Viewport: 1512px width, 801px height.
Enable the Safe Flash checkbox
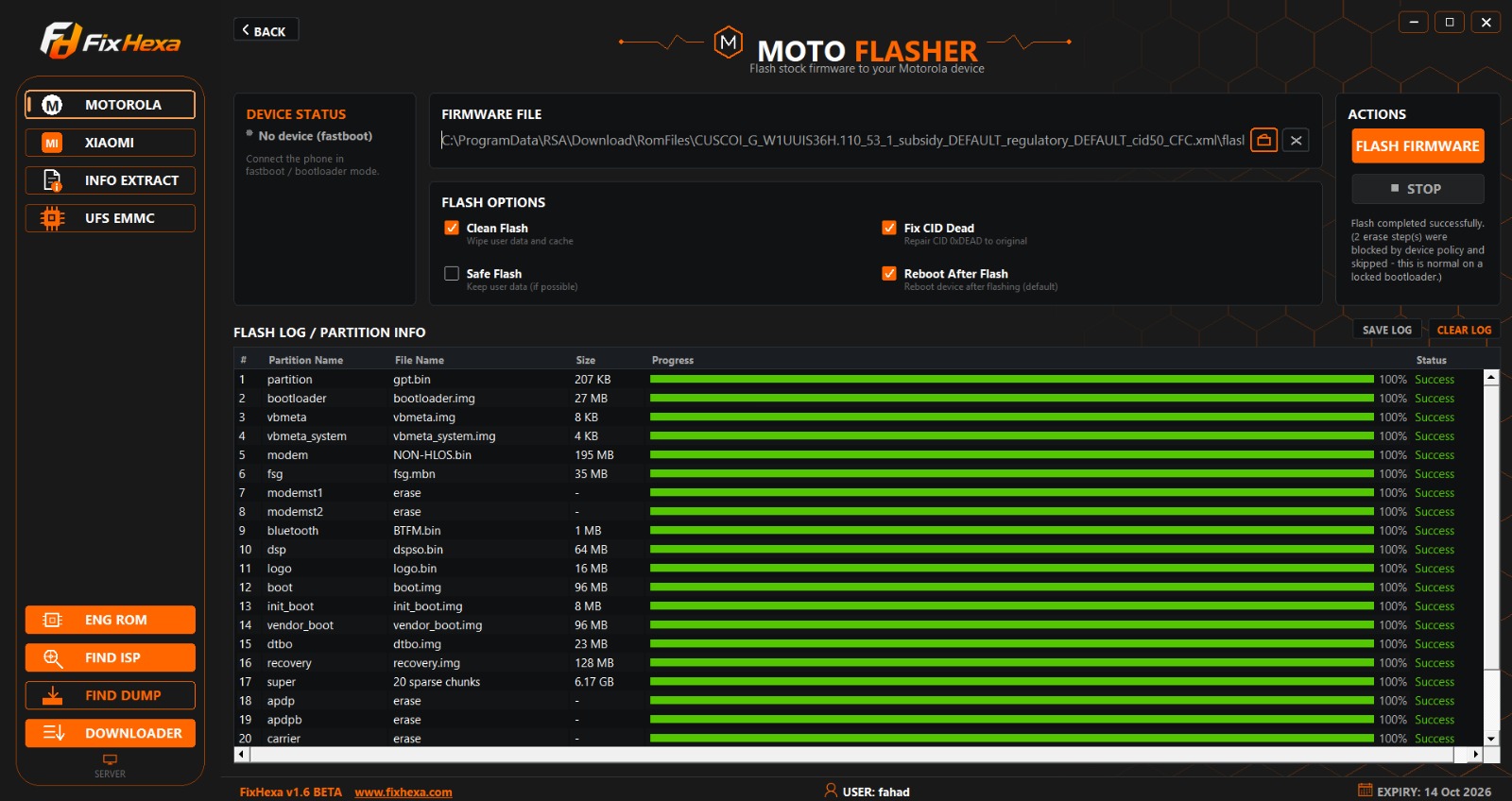coord(452,273)
